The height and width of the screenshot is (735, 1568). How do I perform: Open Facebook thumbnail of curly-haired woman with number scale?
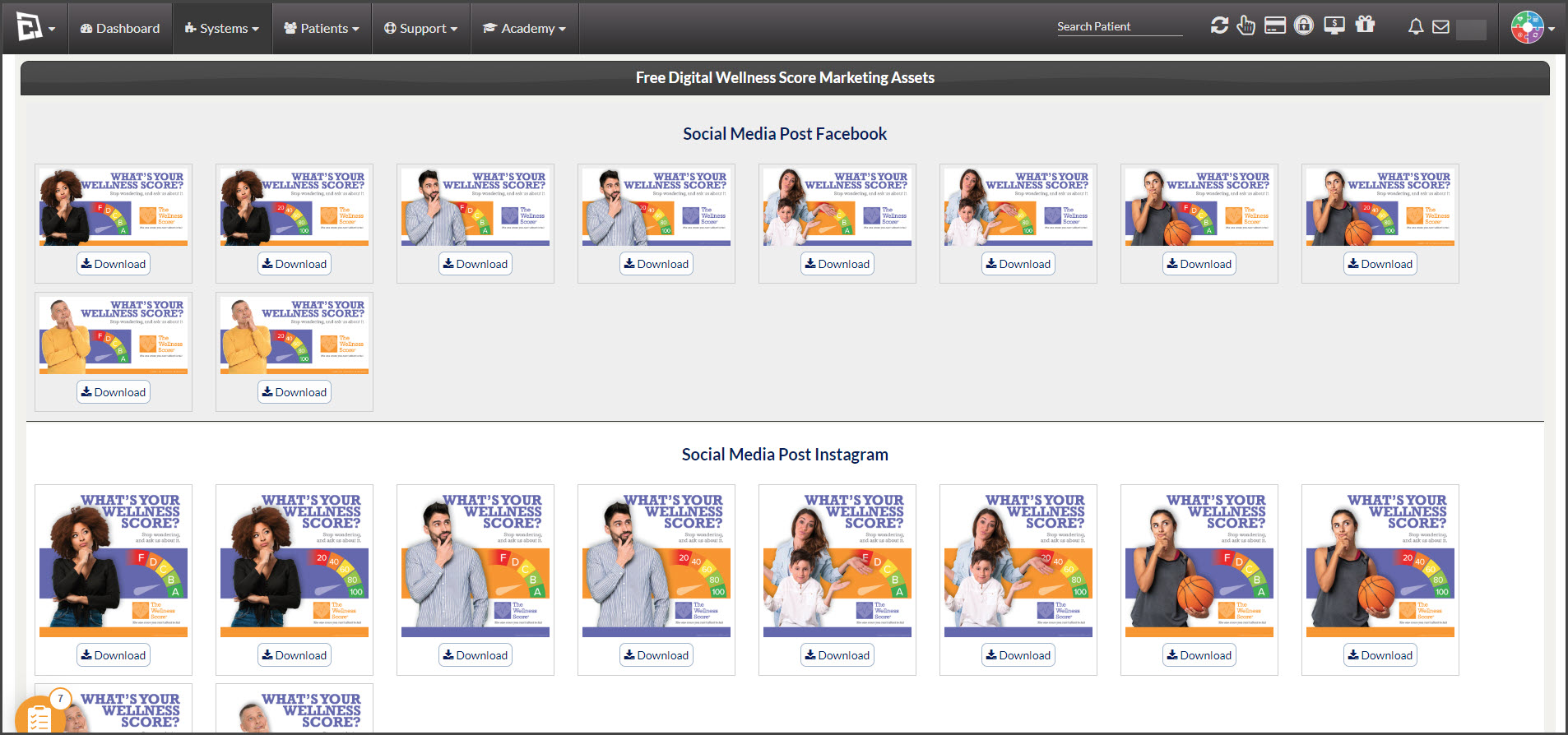[x=295, y=207]
